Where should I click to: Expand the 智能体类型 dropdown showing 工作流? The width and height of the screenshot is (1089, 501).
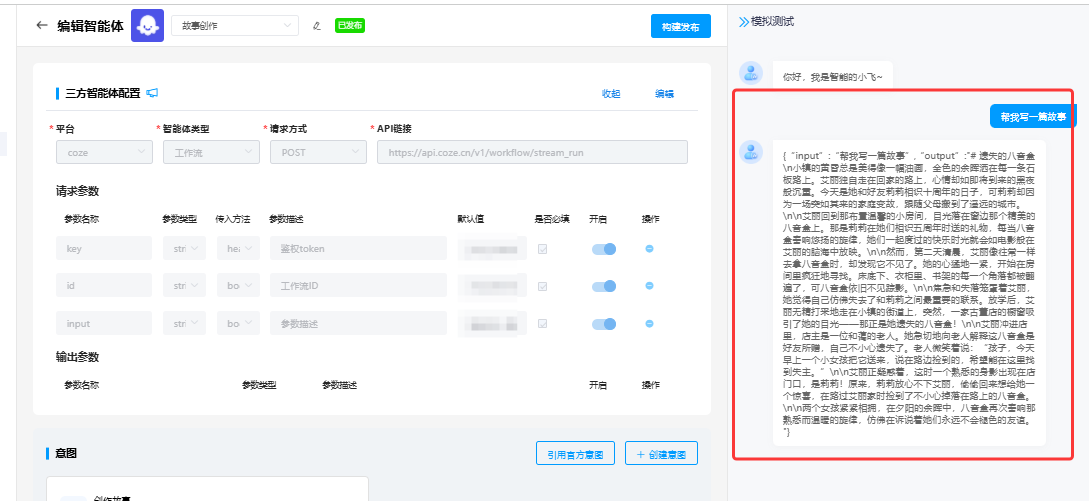point(209,152)
